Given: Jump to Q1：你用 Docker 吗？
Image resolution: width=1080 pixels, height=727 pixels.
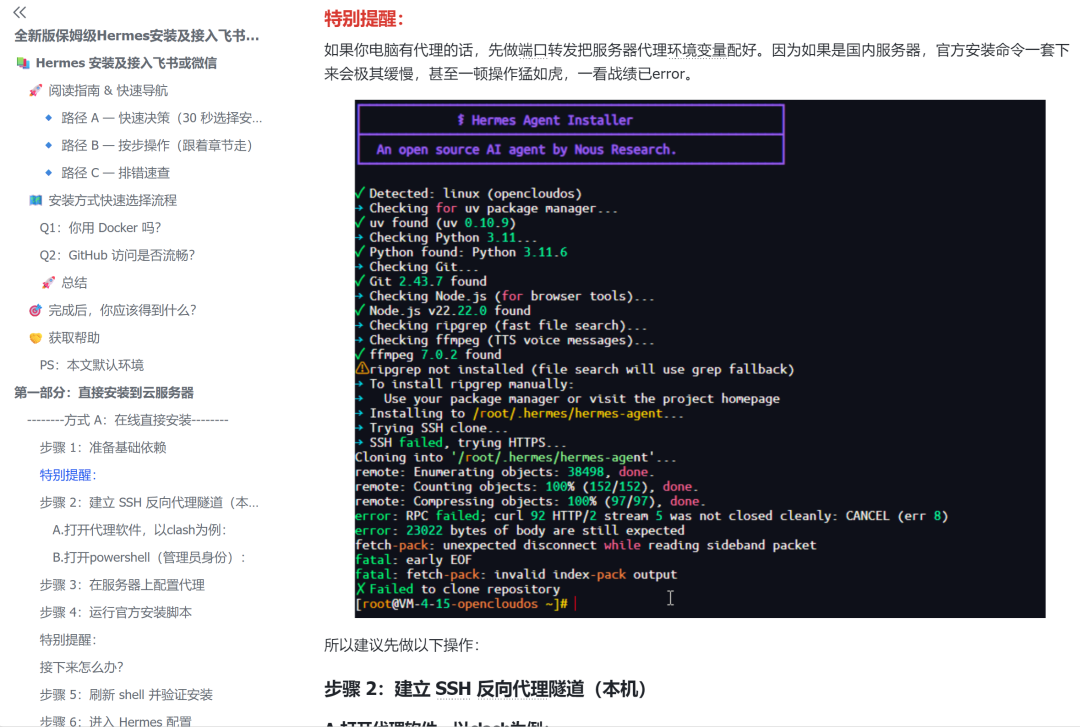Looking at the screenshot, I should (x=100, y=228).
